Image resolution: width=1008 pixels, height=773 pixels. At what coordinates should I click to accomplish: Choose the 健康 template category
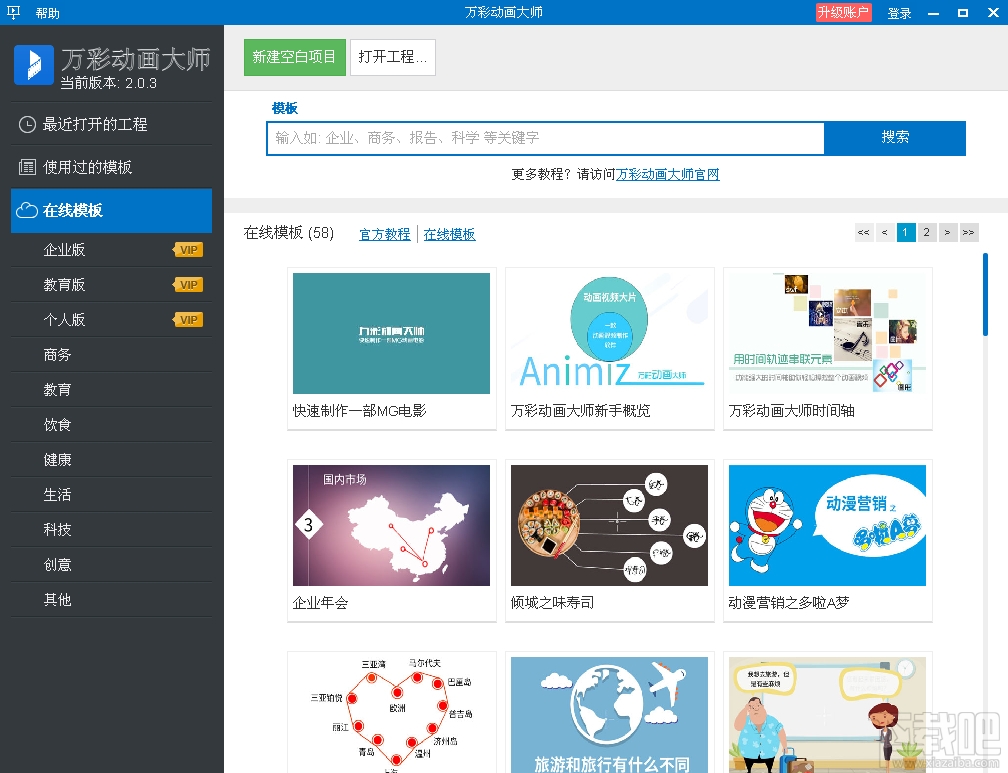[111, 460]
